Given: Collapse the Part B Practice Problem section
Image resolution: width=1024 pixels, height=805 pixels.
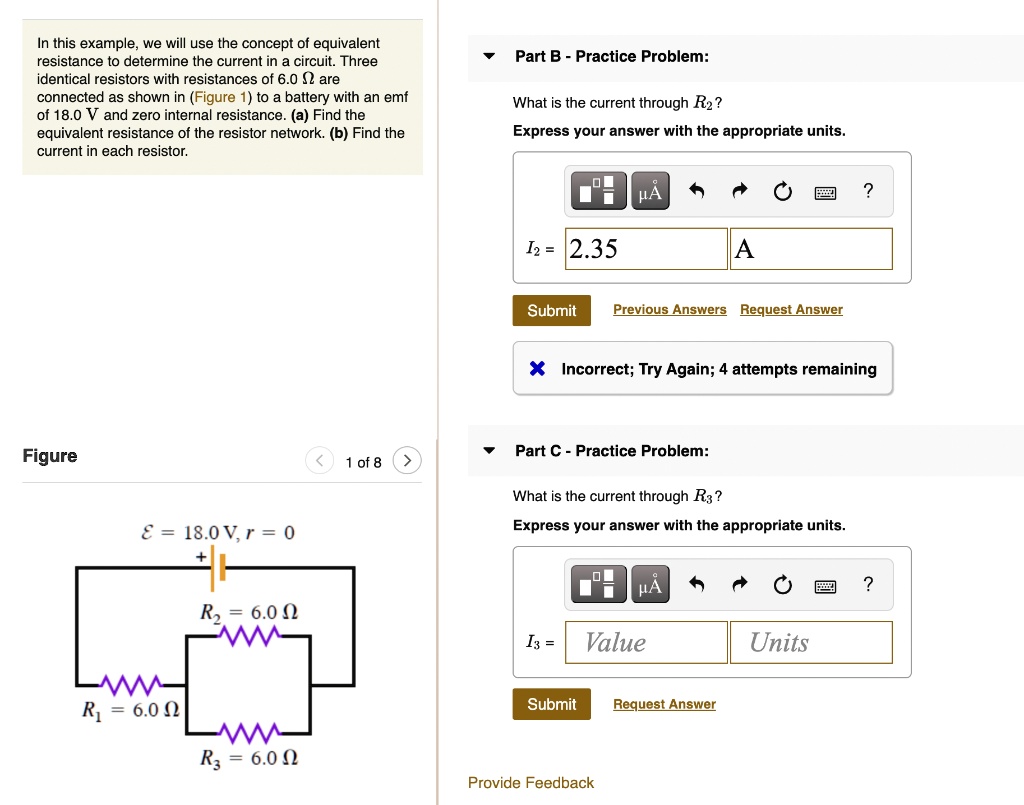Looking at the screenshot, I should coord(488,56).
